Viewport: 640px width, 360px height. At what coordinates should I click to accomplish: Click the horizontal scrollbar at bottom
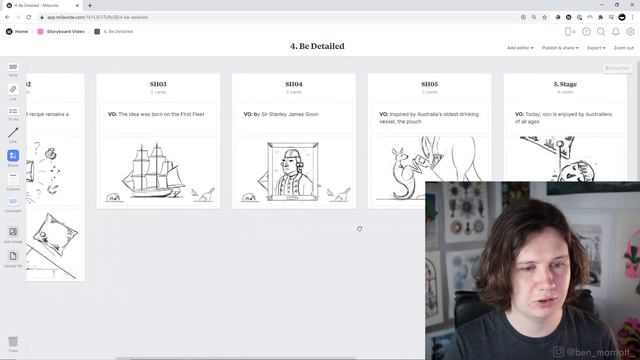tap(236, 358)
